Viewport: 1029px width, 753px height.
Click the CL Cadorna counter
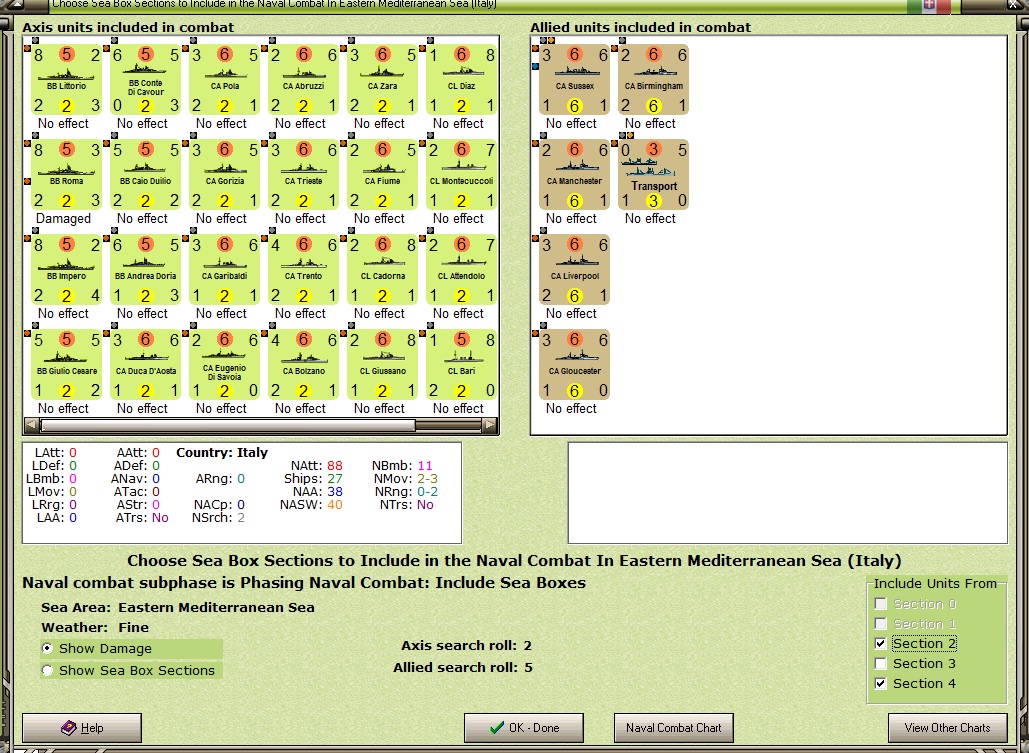pyautogui.click(x=383, y=270)
